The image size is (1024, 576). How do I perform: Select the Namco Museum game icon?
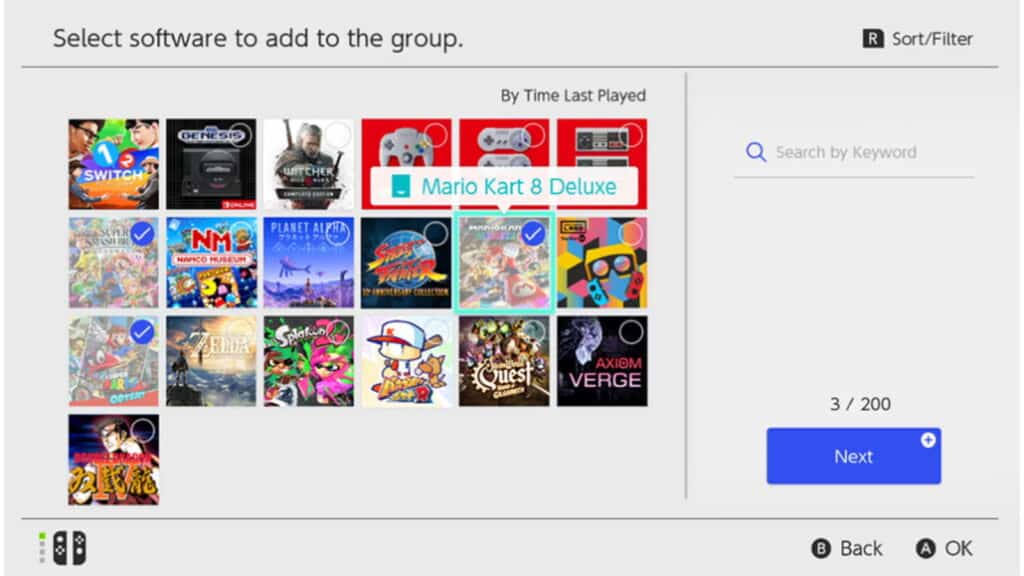[211, 262]
